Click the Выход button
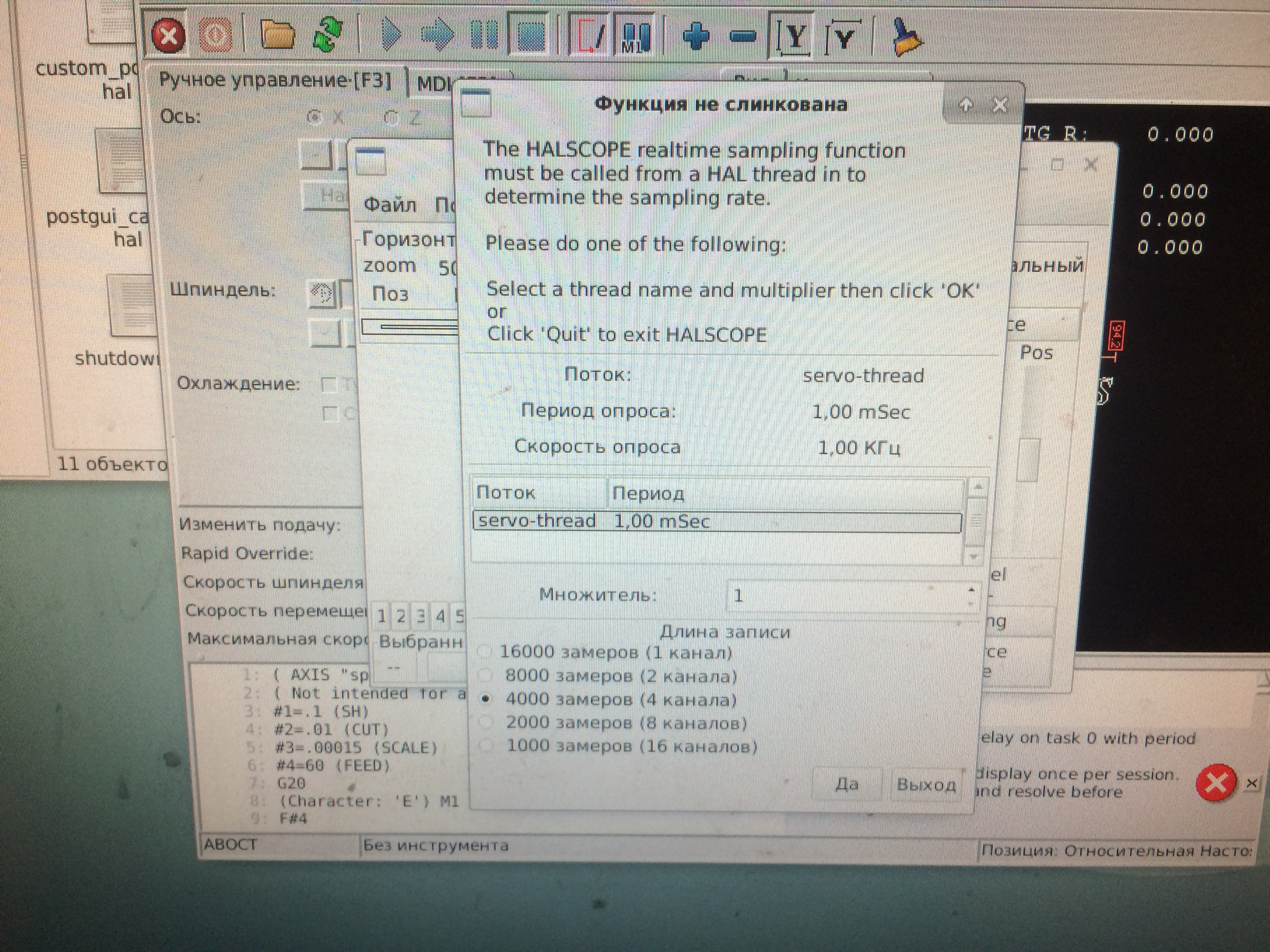 (926, 784)
